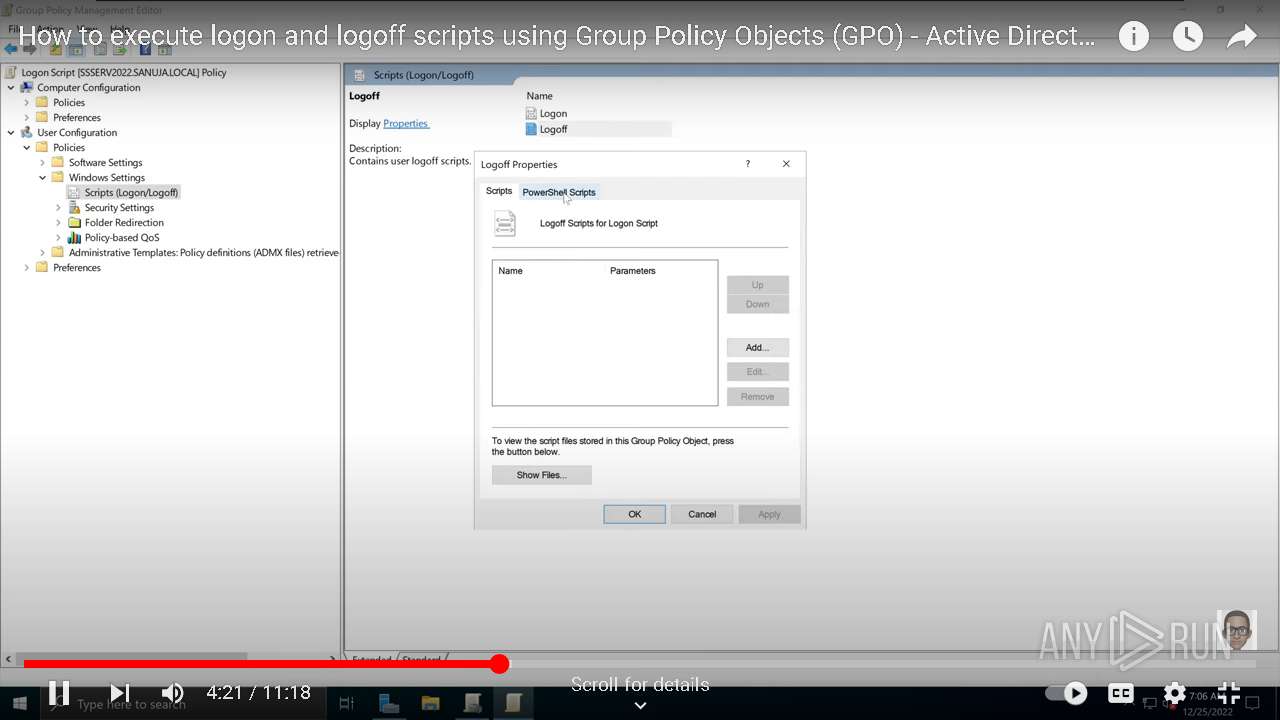Select Folder Redirection in the tree
This screenshot has width=1280, height=720.
click(124, 222)
